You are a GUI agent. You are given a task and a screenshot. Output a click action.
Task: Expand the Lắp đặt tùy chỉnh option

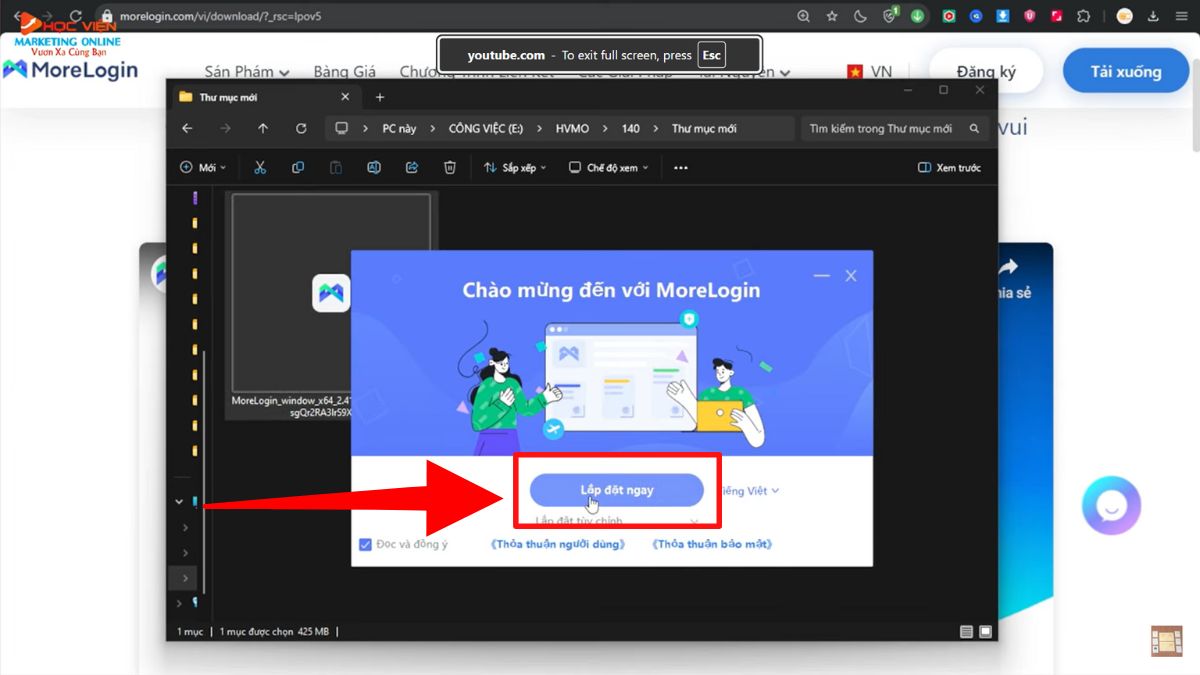[617, 521]
